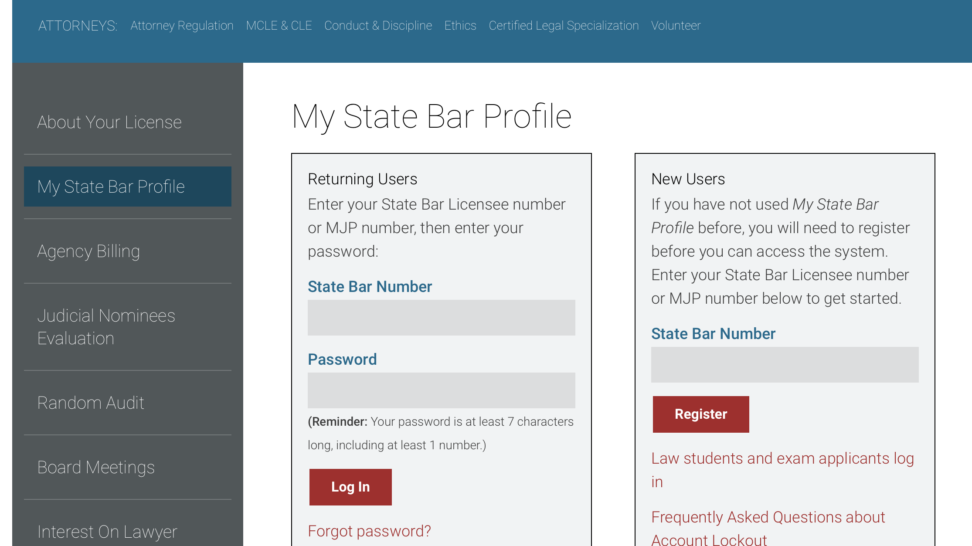Open Attorney Regulation in top navigation

click(182, 25)
